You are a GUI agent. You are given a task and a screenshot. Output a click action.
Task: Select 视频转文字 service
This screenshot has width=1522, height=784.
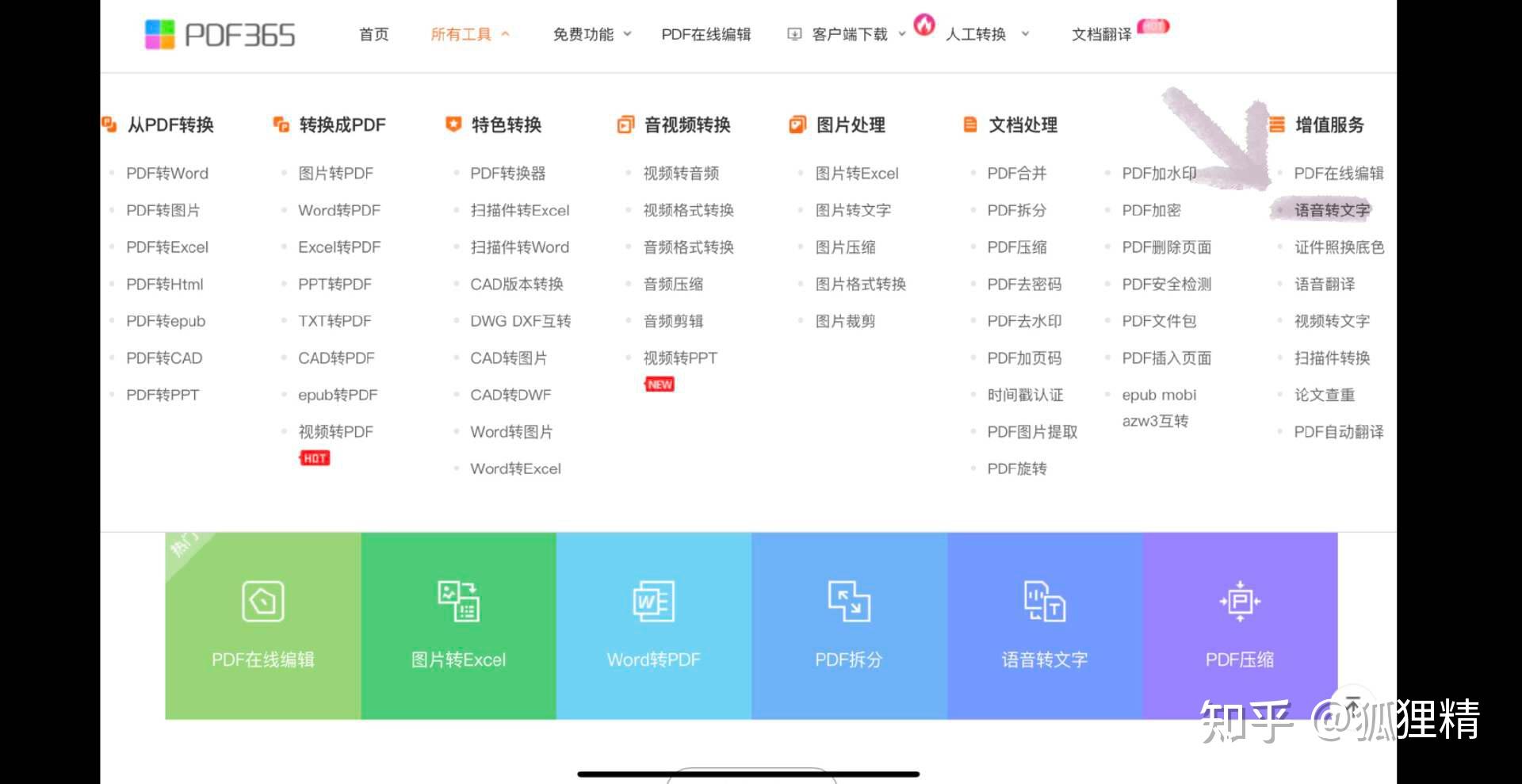click(1333, 321)
